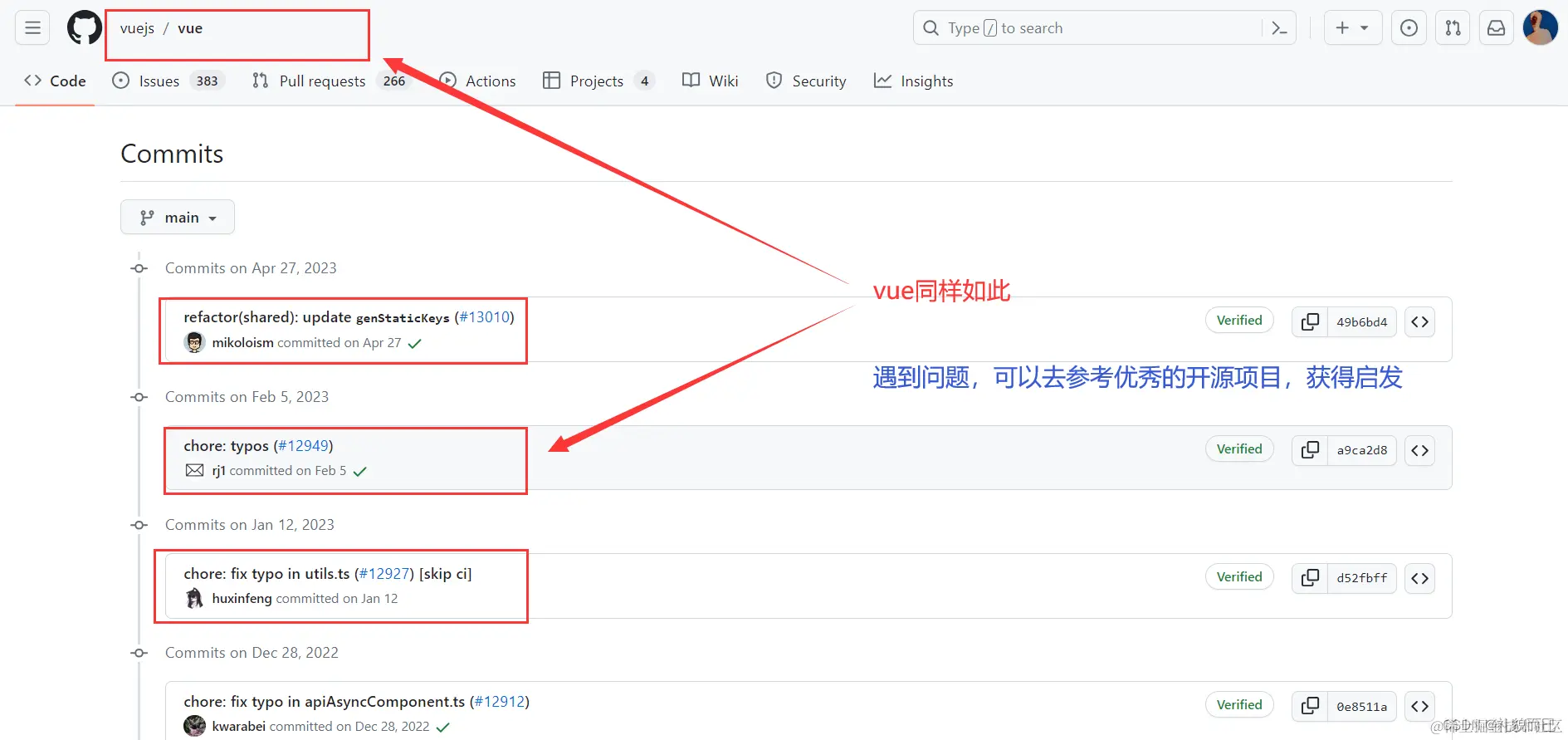Open commit hash d52fbff

coord(1361,578)
